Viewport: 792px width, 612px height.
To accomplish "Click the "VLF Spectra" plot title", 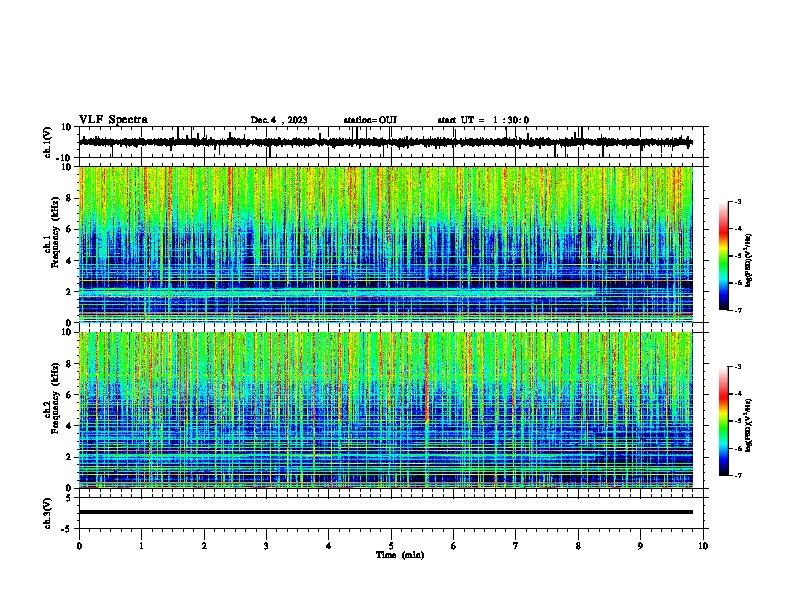I will click(x=113, y=120).
